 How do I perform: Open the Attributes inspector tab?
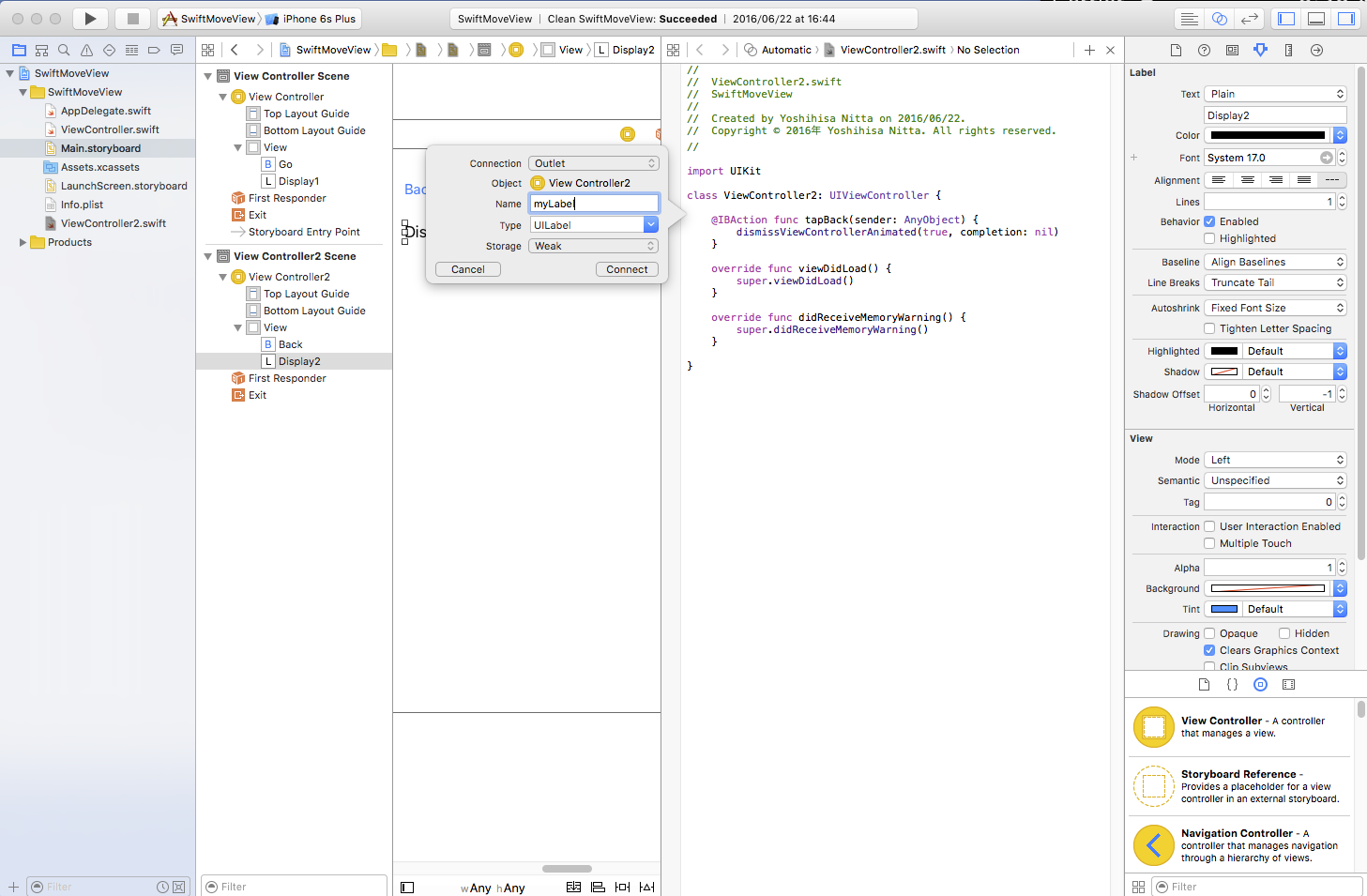click(x=1260, y=50)
